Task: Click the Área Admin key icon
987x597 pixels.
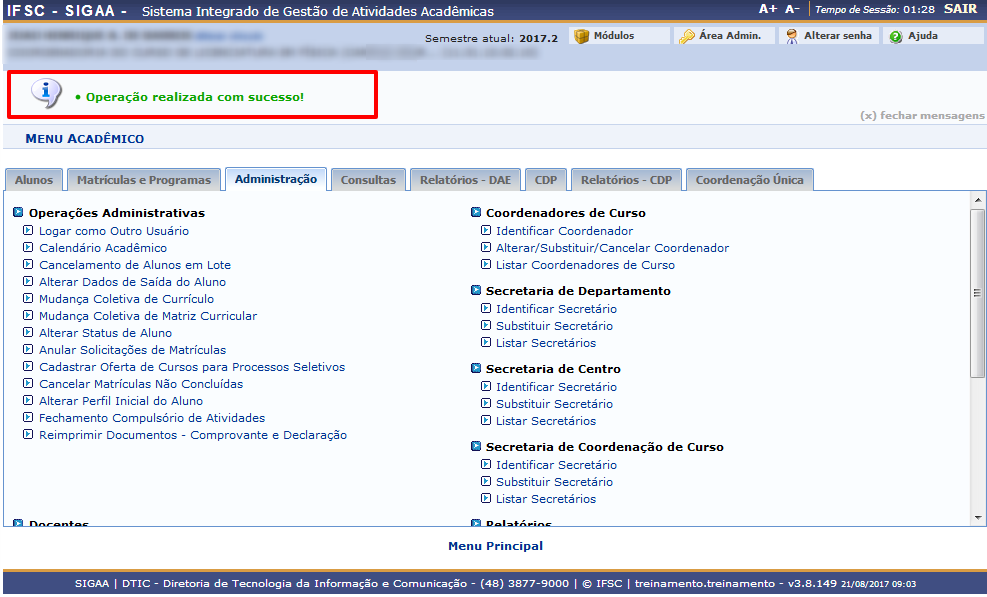Action: [x=687, y=36]
